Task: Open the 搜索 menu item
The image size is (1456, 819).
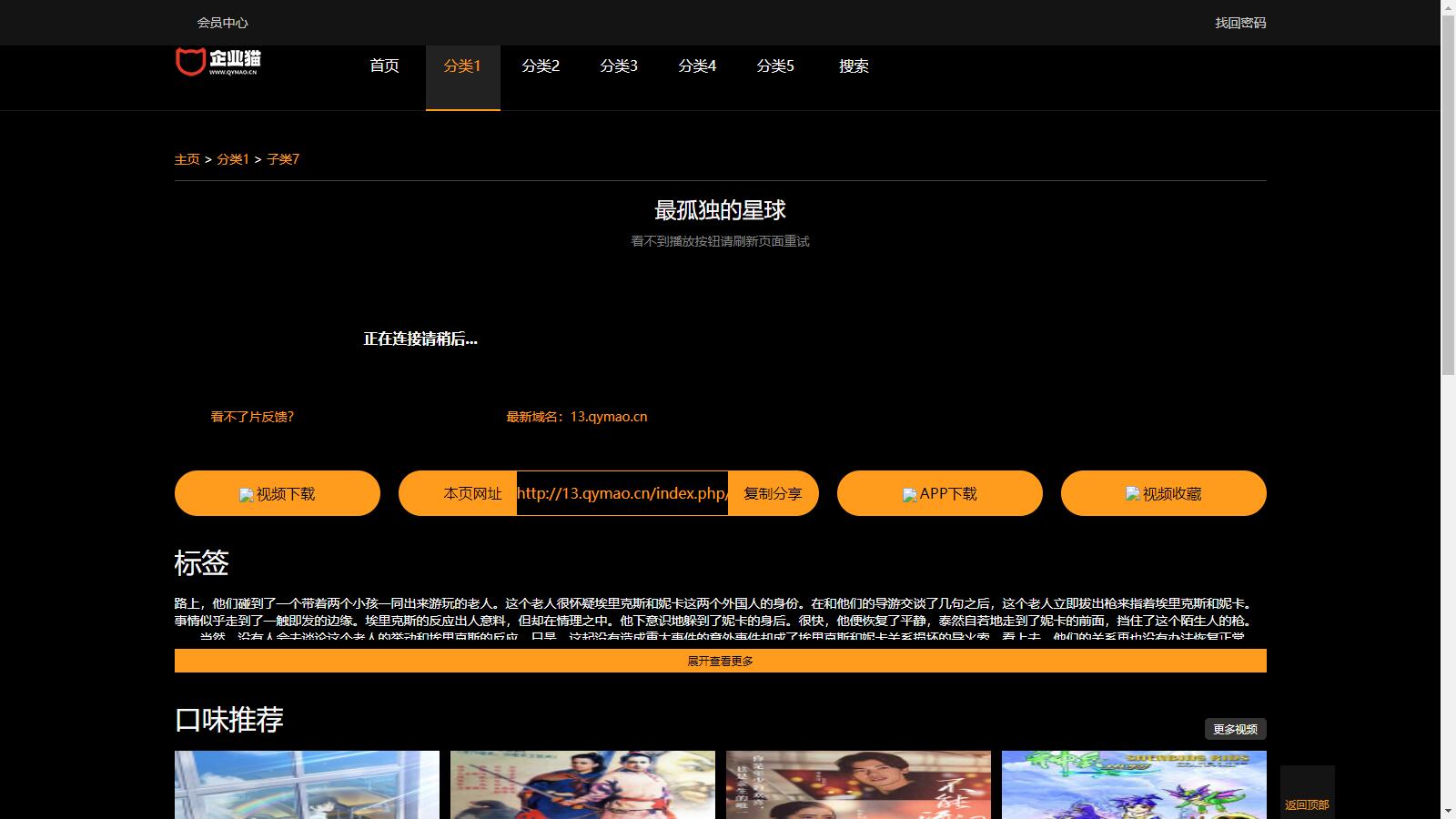Action: (x=854, y=66)
